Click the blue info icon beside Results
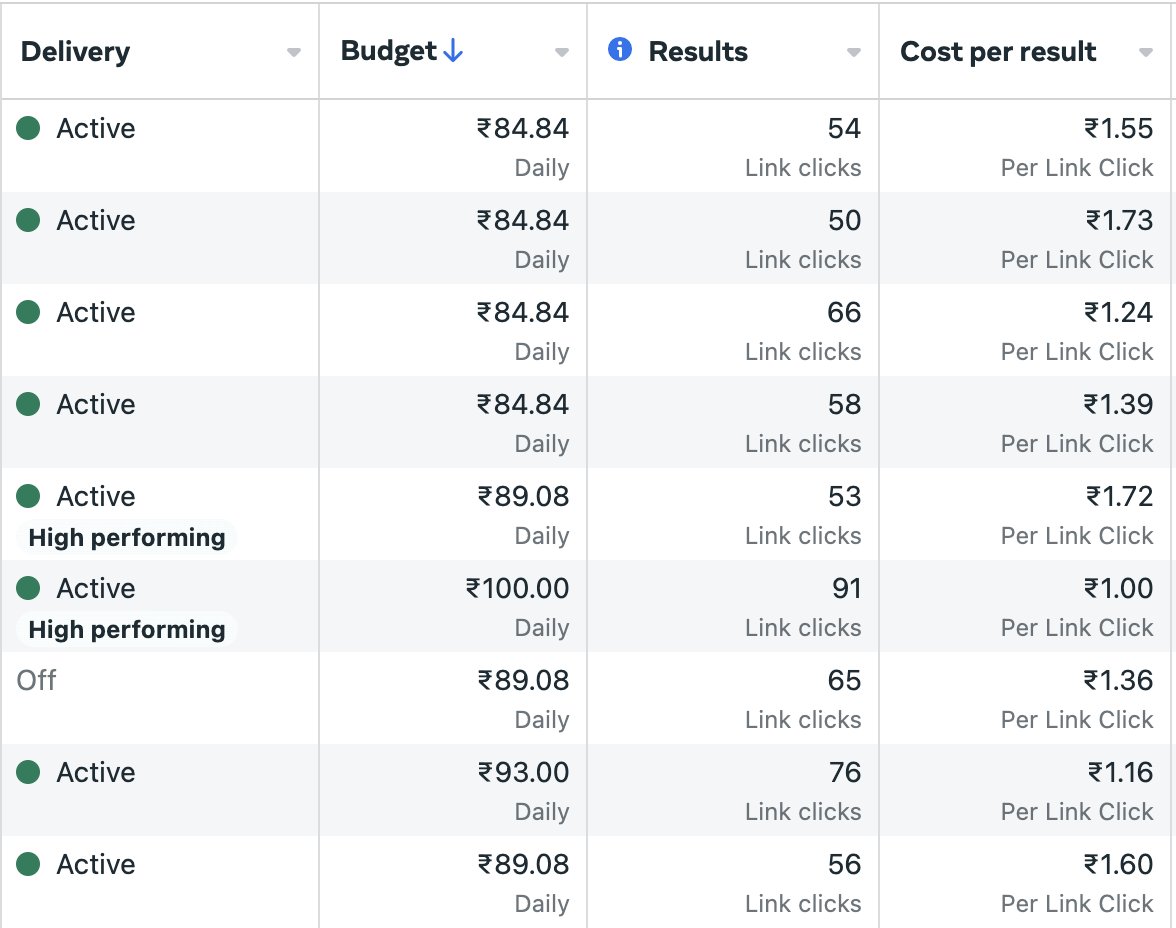Image resolution: width=1176 pixels, height=928 pixels. (619, 50)
